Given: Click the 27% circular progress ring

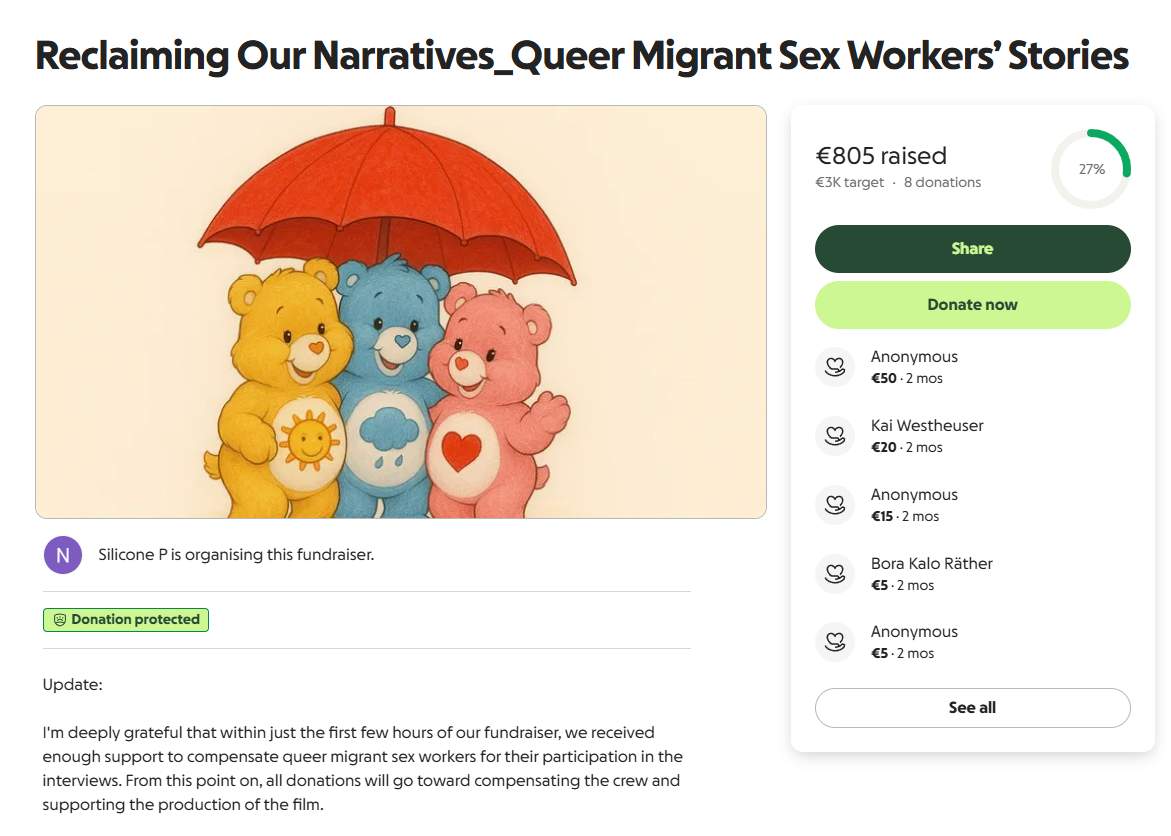Looking at the screenshot, I should tap(1091, 169).
